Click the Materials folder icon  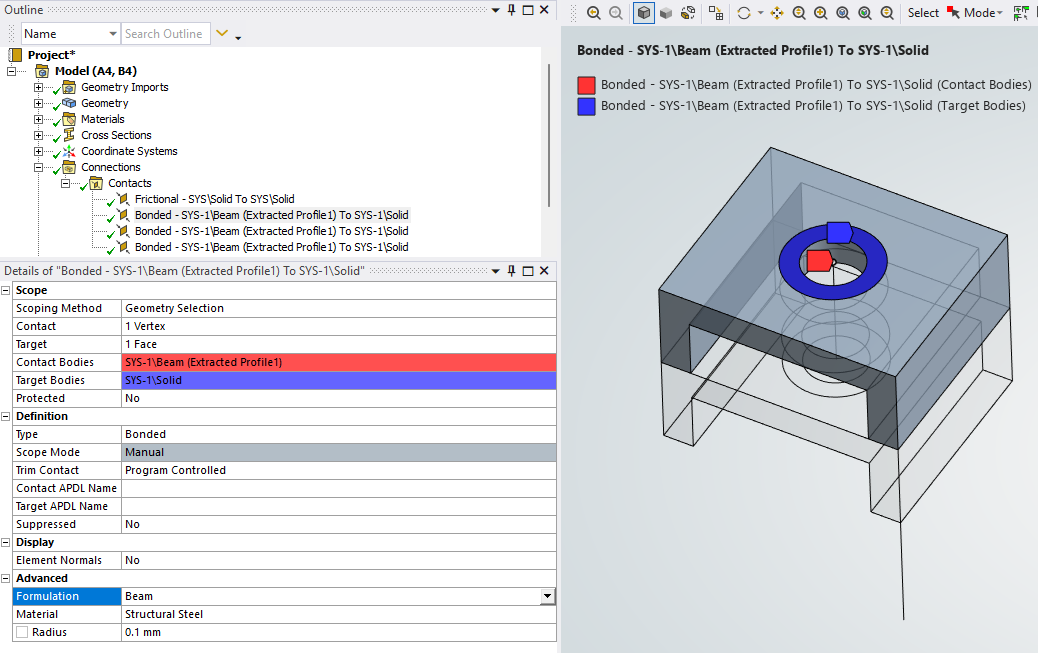pos(69,119)
